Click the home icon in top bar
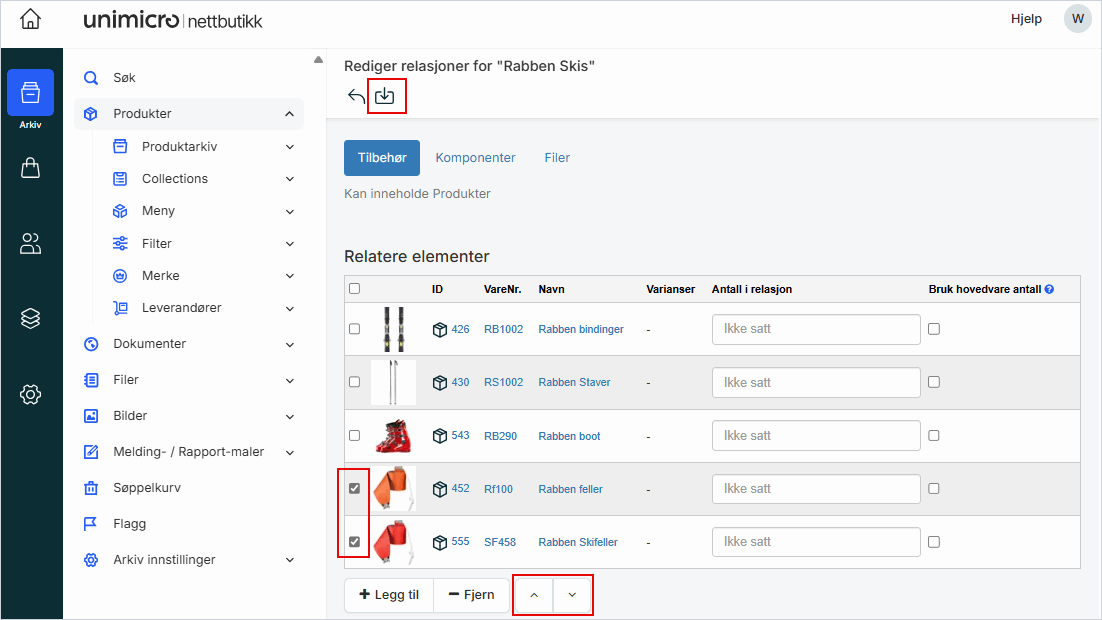Image resolution: width=1102 pixels, height=620 pixels. [x=31, y=19]
